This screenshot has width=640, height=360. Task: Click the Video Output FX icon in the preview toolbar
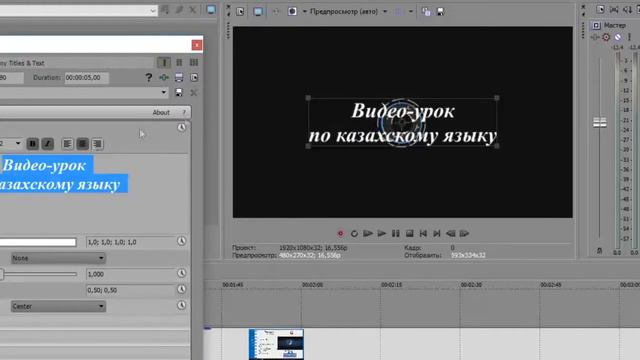(276, 11)
